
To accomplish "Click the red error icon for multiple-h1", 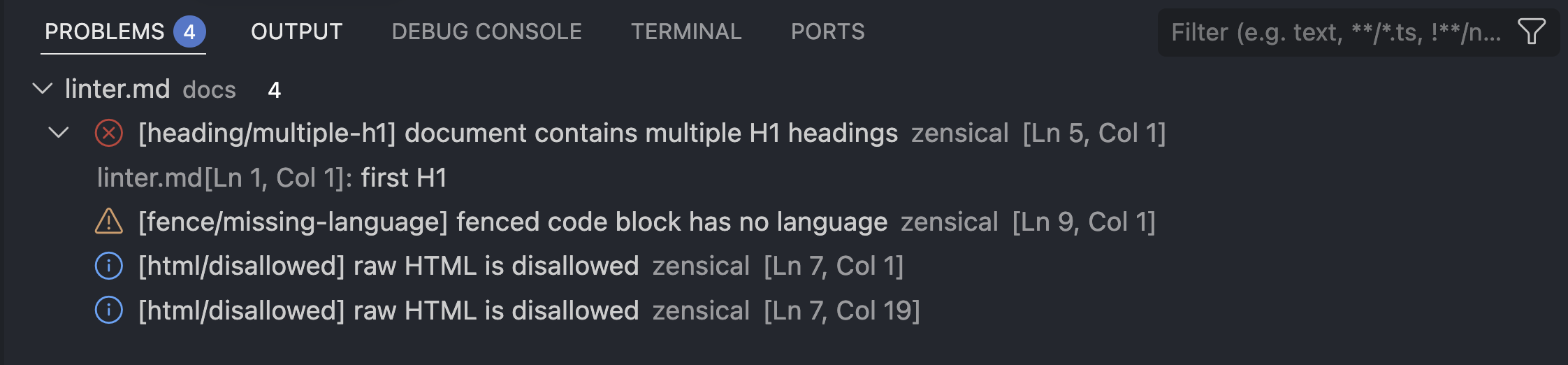I will pos(109,133).
